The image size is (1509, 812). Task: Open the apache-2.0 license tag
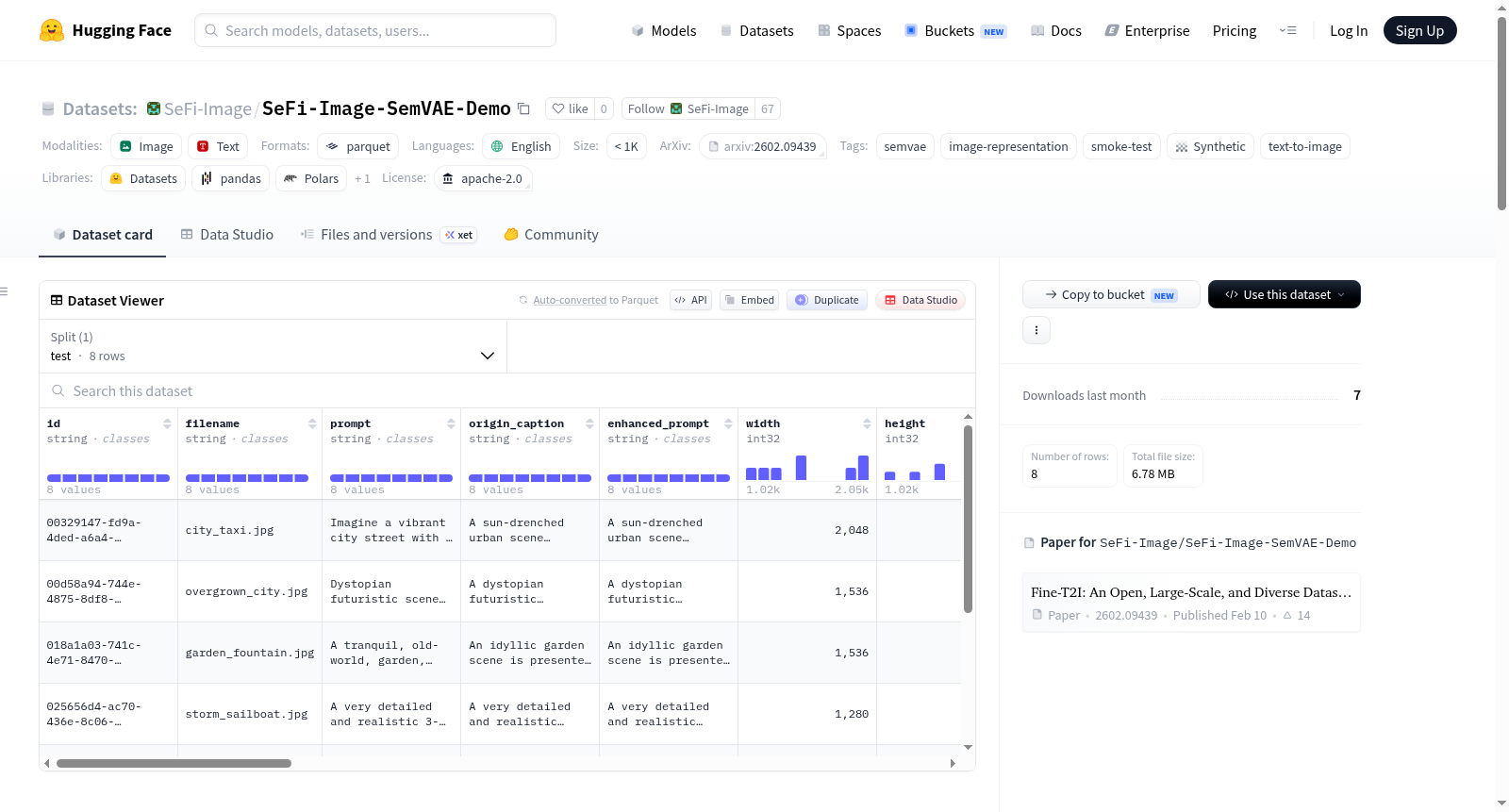483,178
